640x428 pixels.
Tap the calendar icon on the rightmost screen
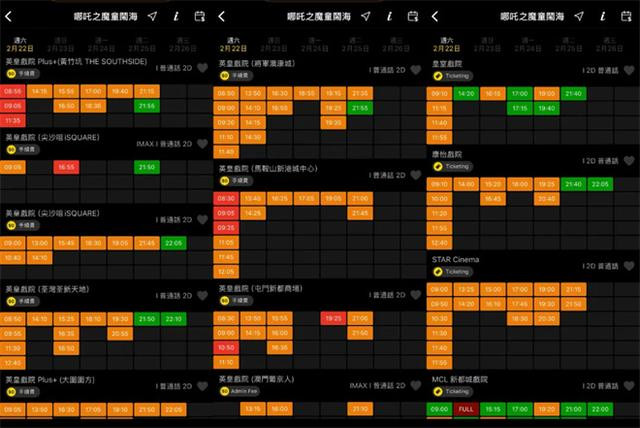point(626,16)
